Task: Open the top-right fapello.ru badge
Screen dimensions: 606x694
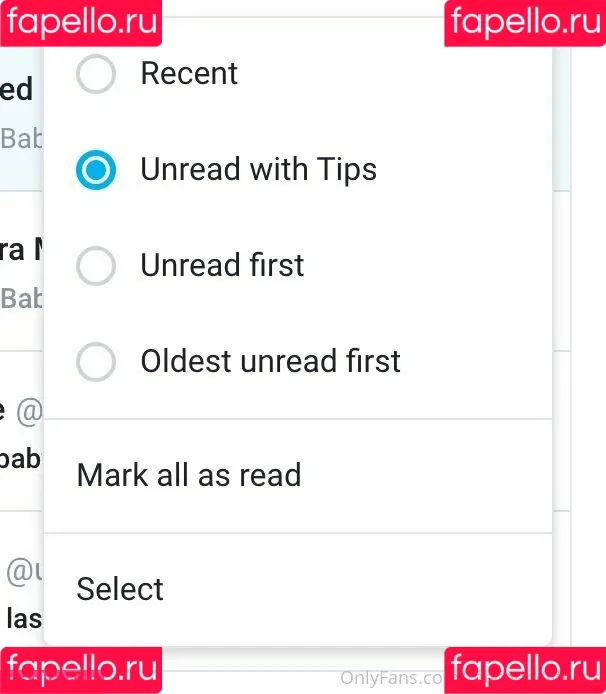Action: [525, 22]
